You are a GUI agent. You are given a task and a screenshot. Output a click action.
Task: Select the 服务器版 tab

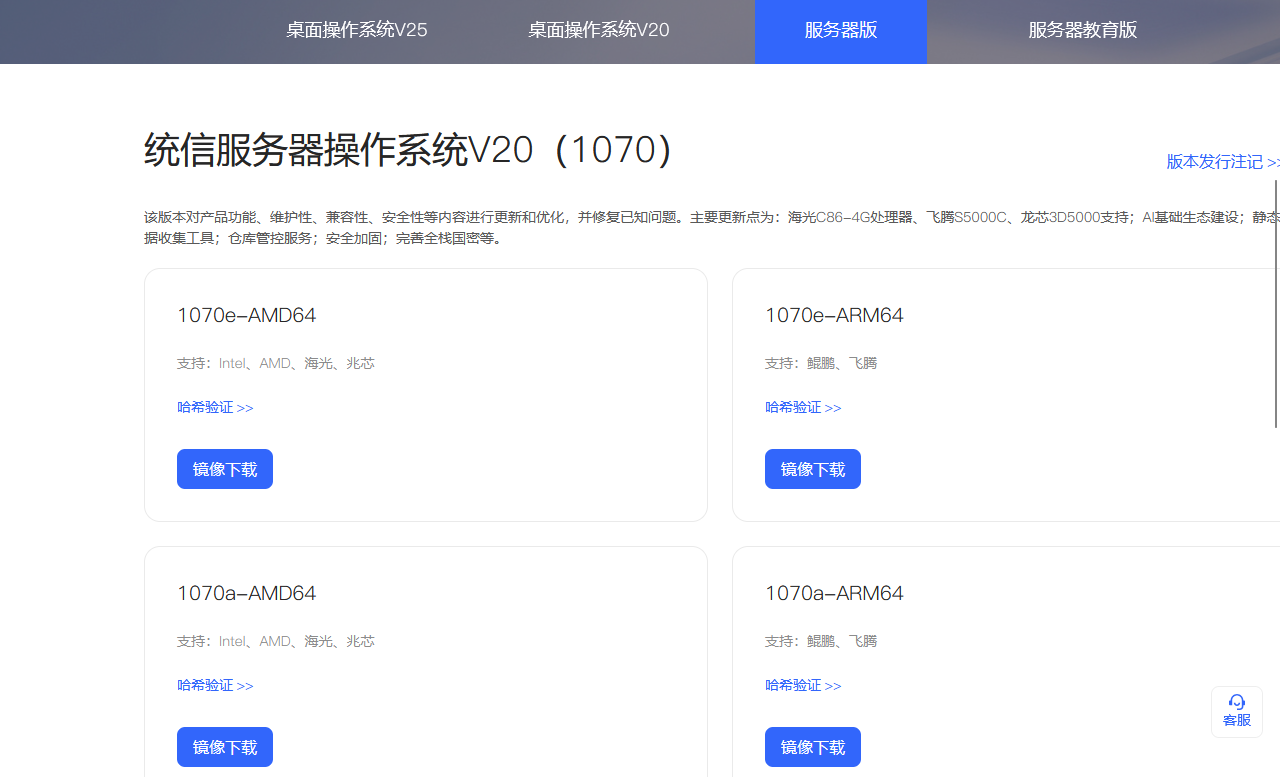841,31
